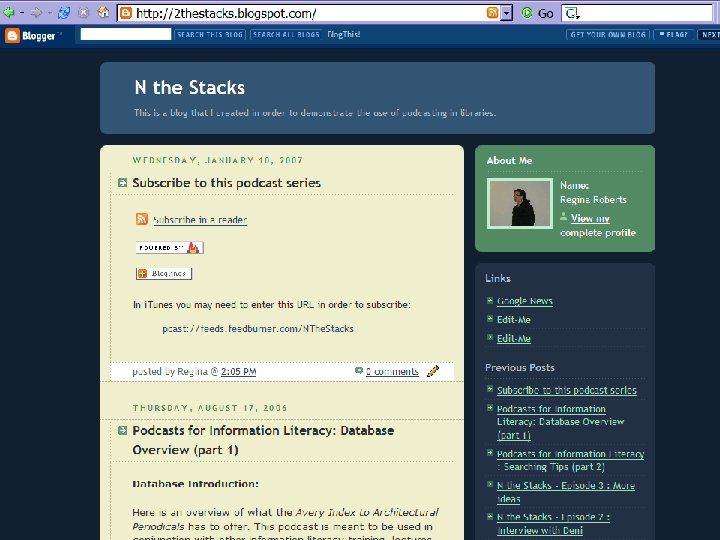Click Get Your Own Blog button
Image resolution: width=720 pixels, height=540 pixels.
coord(608,34)
